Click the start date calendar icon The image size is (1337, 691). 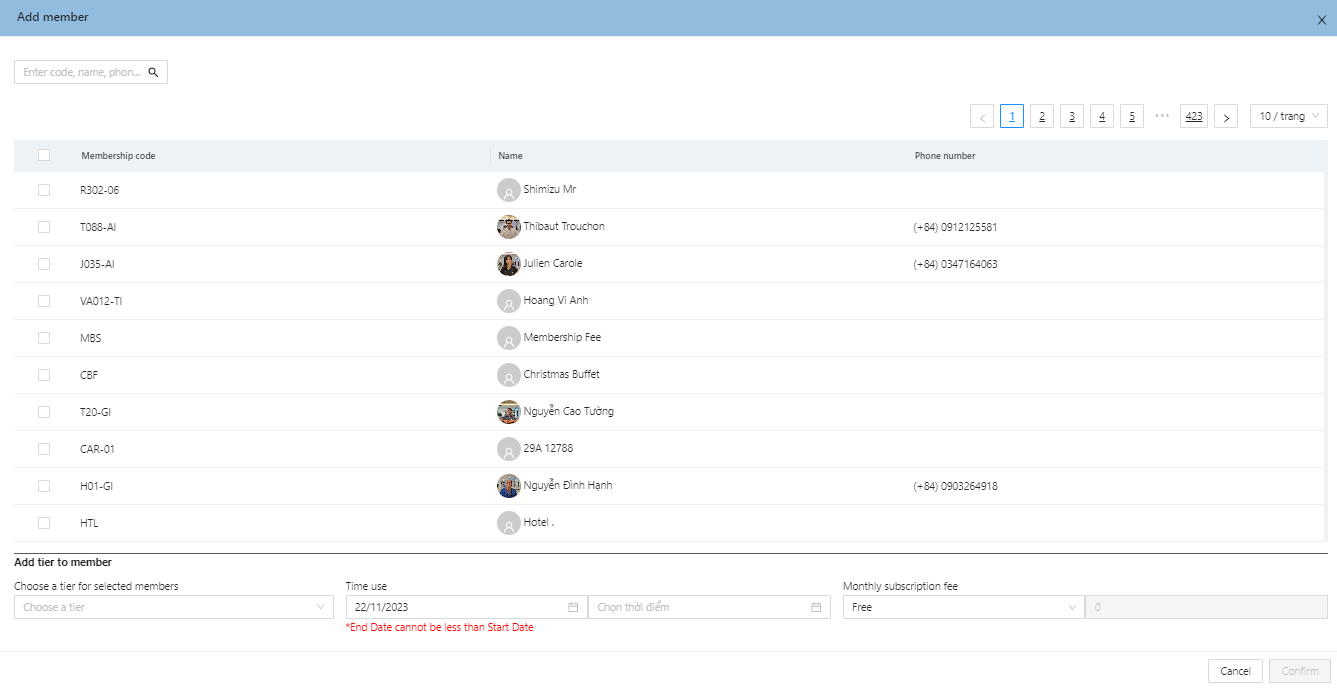click(573, 607)
